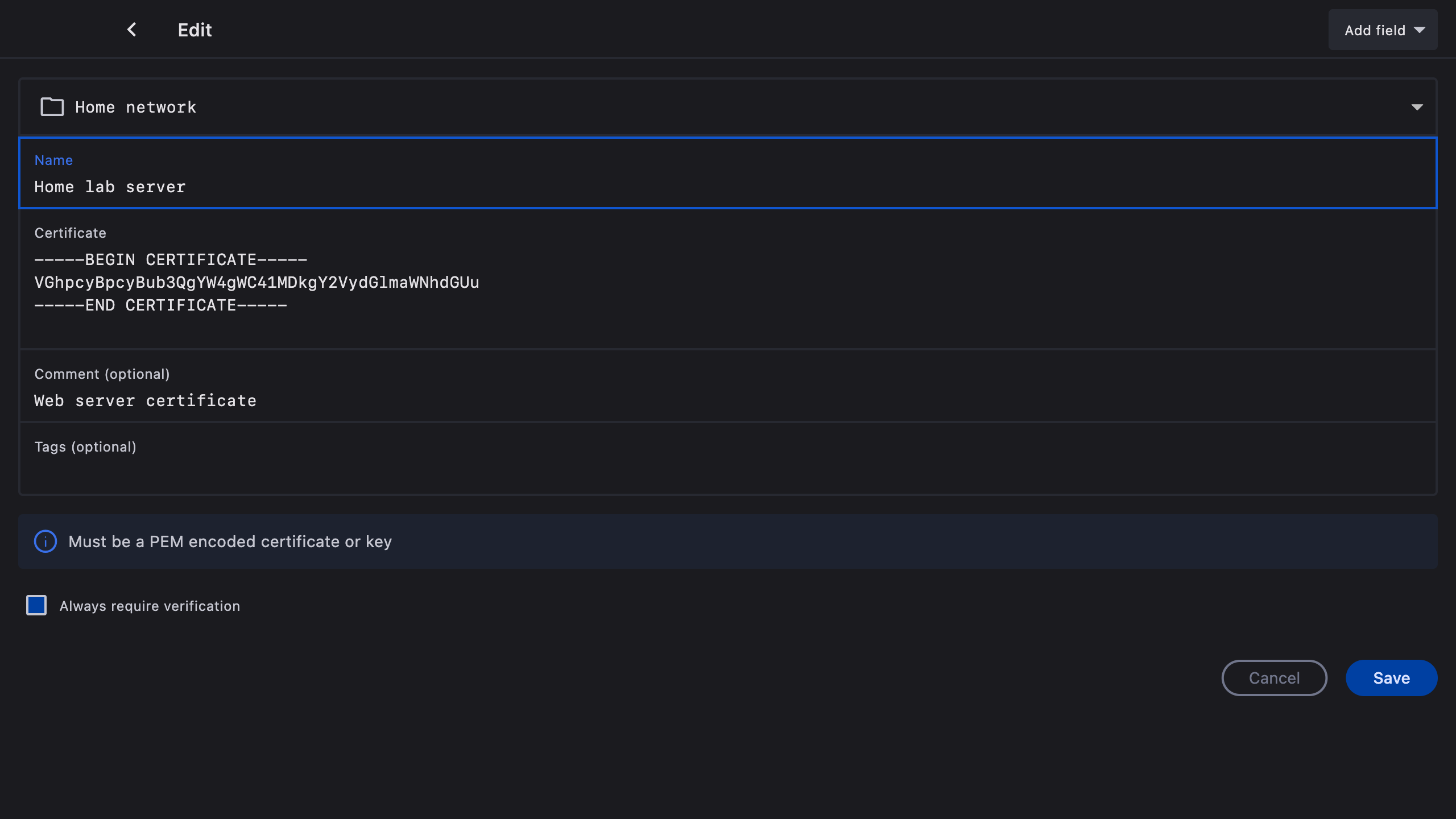1456x819 pixels.
Task: Cancel editing the entry
Action: click(1274, 678)
